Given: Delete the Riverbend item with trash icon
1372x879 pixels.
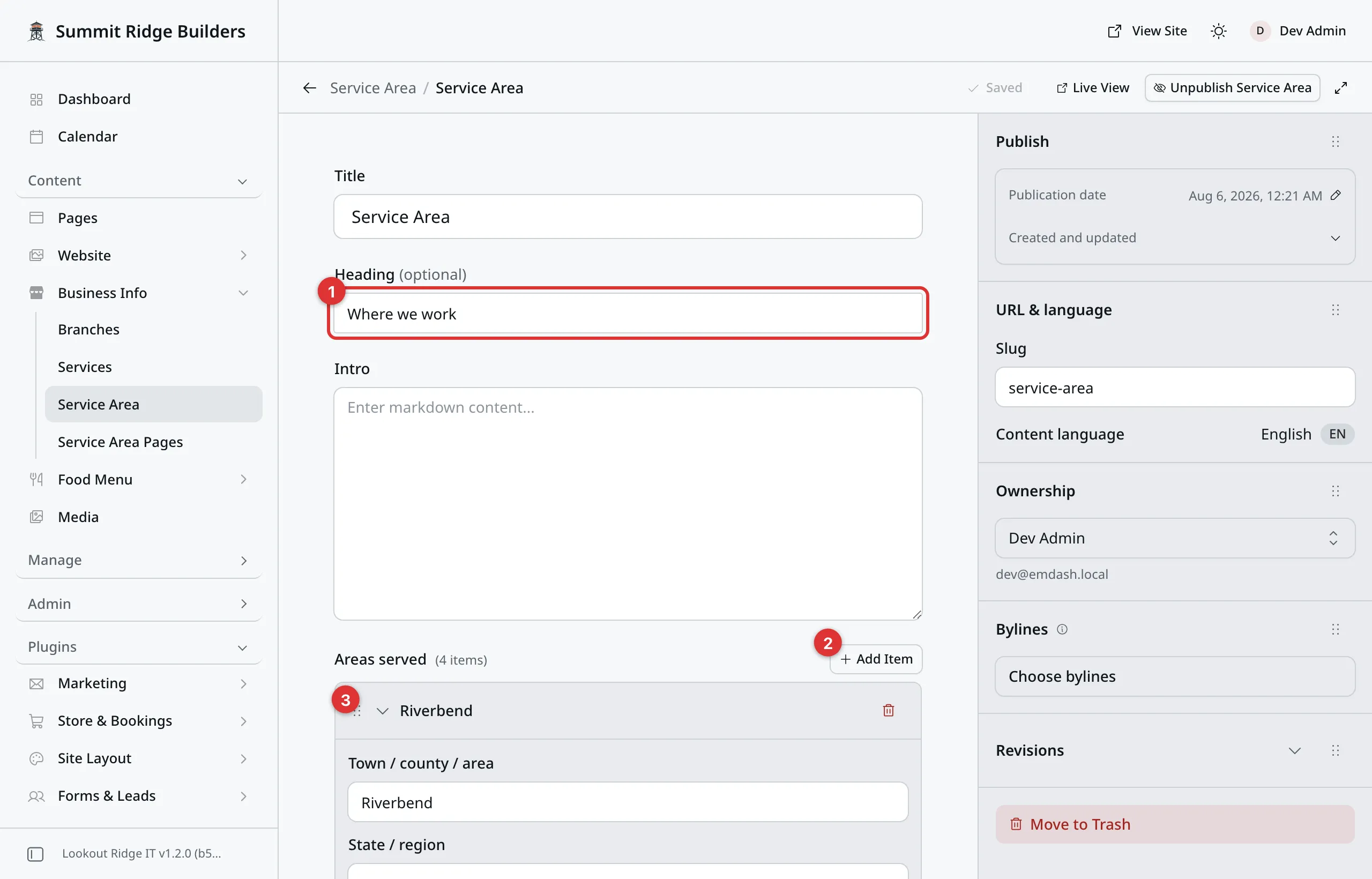Looking at the screenshot, I should tap(889, 710).
